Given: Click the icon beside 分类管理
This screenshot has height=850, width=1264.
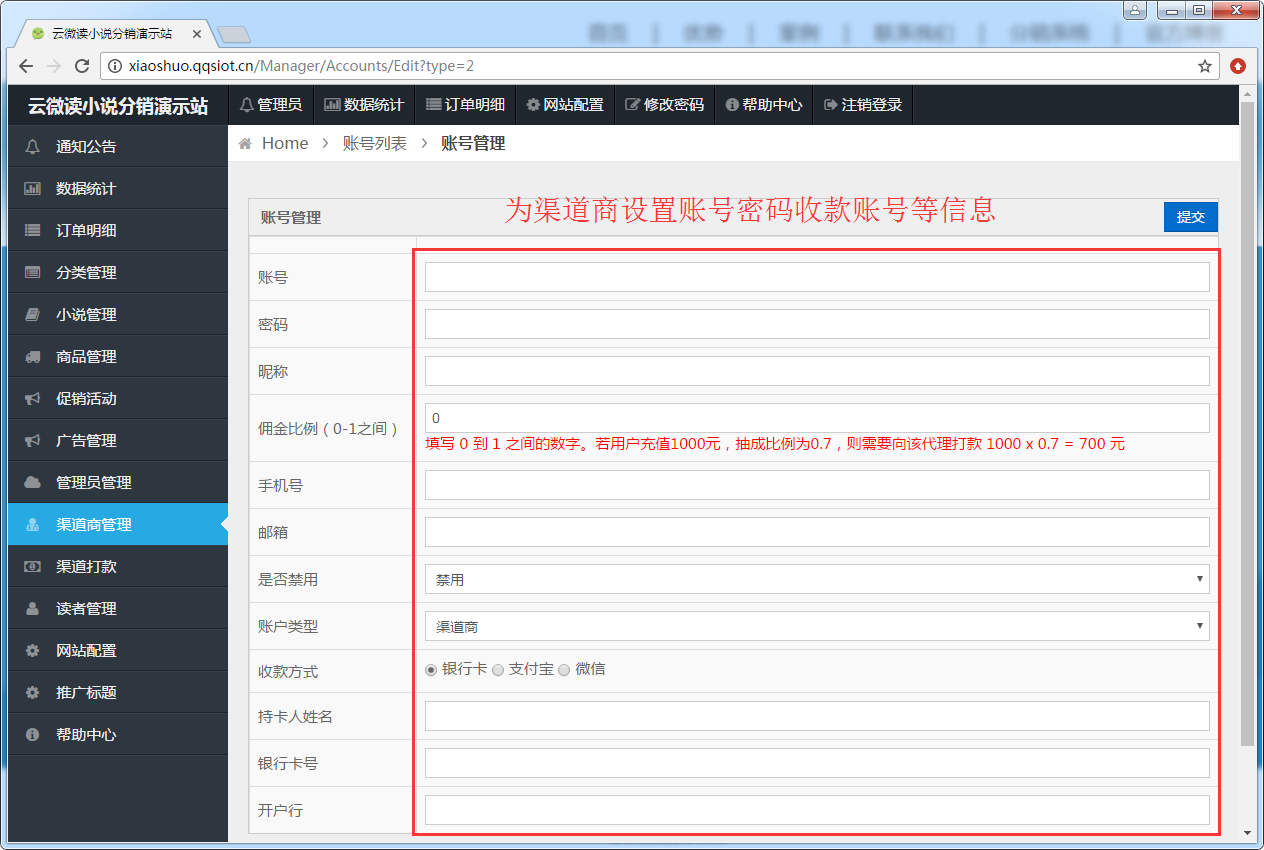Looking at the screenshot, I should [33, 272].
